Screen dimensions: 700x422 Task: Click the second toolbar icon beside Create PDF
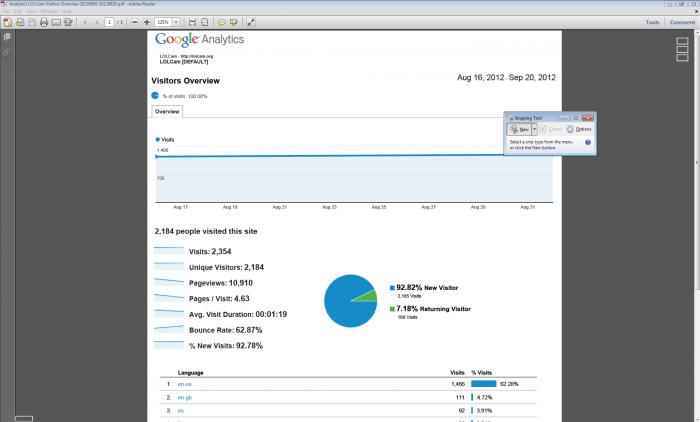point(20,22)
